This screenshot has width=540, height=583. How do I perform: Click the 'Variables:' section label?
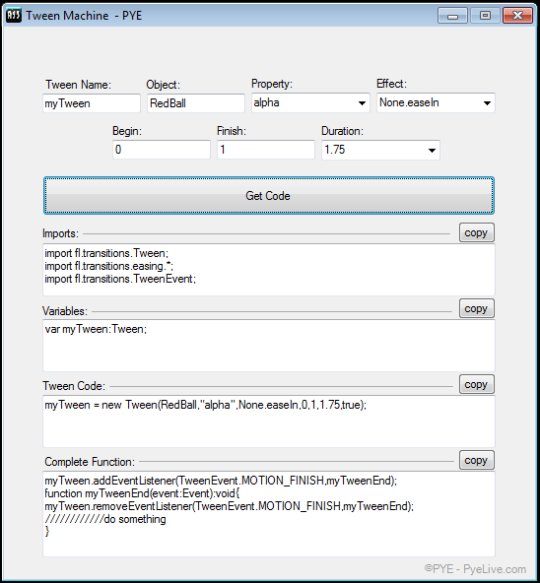pos(65,311)
